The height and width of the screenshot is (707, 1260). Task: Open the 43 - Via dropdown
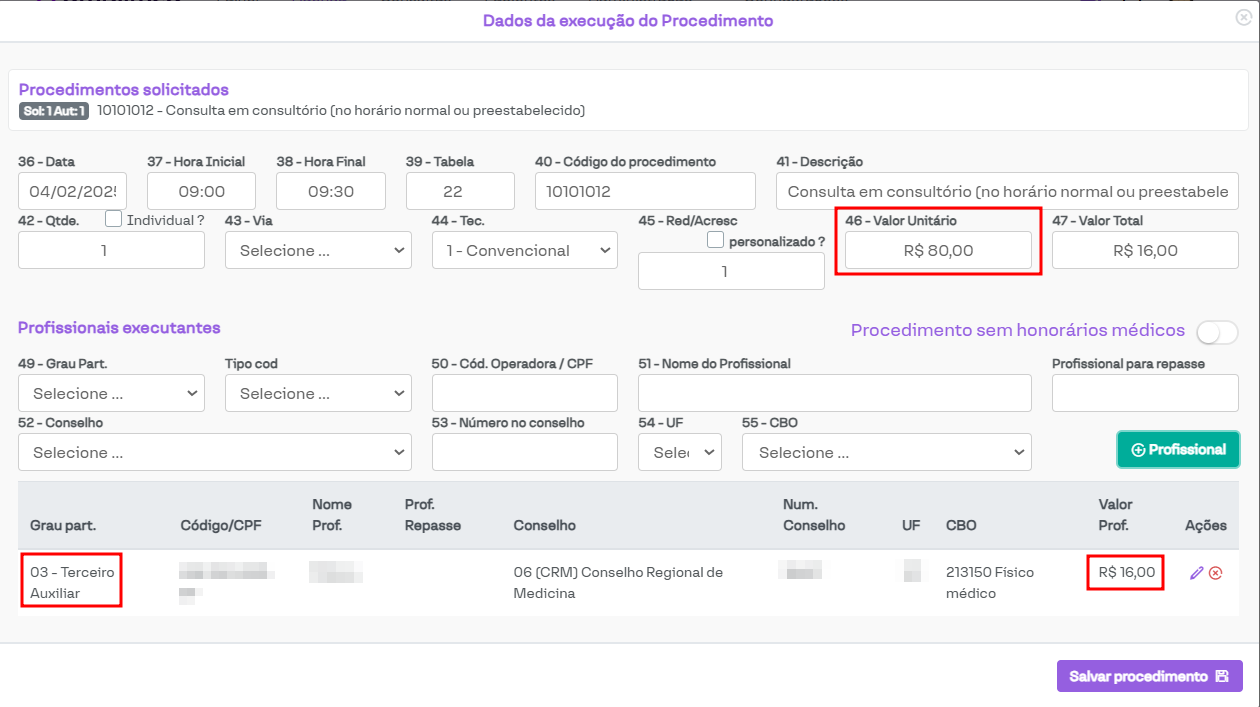pyautogui.click(x=318, y=251)
